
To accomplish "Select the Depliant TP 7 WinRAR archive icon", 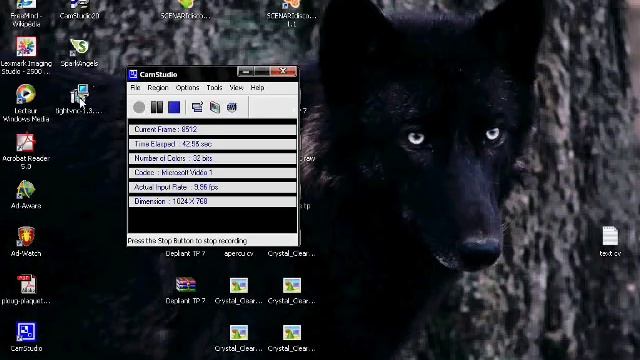I will (x=186, y=284).
